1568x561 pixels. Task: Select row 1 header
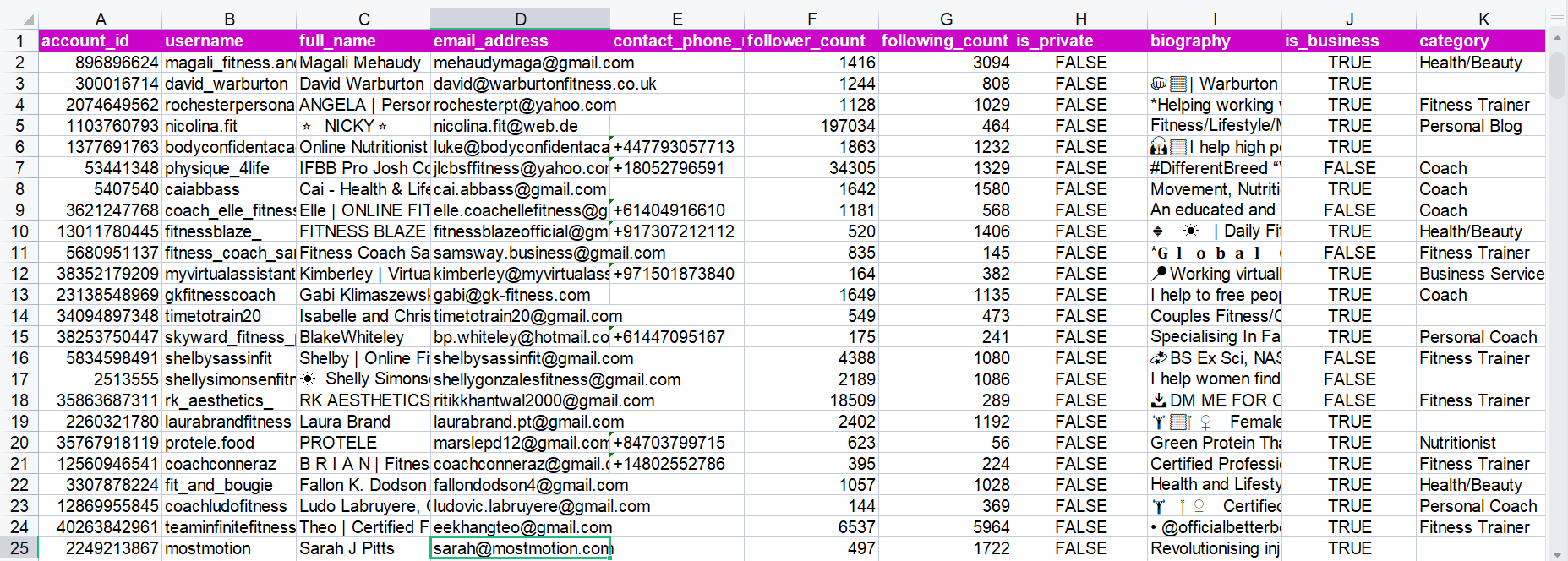[19, 41]
